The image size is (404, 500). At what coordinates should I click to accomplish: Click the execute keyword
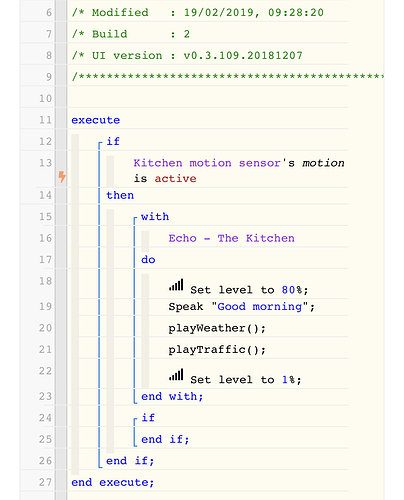[96, 120]
